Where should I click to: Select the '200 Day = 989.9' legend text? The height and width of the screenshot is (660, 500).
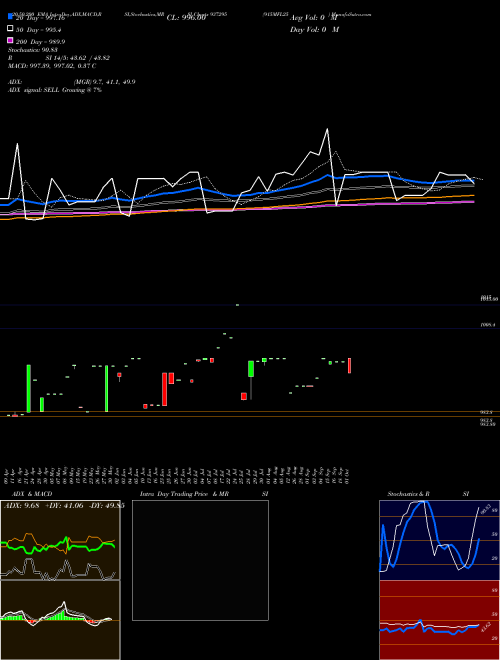coord(40,42)
